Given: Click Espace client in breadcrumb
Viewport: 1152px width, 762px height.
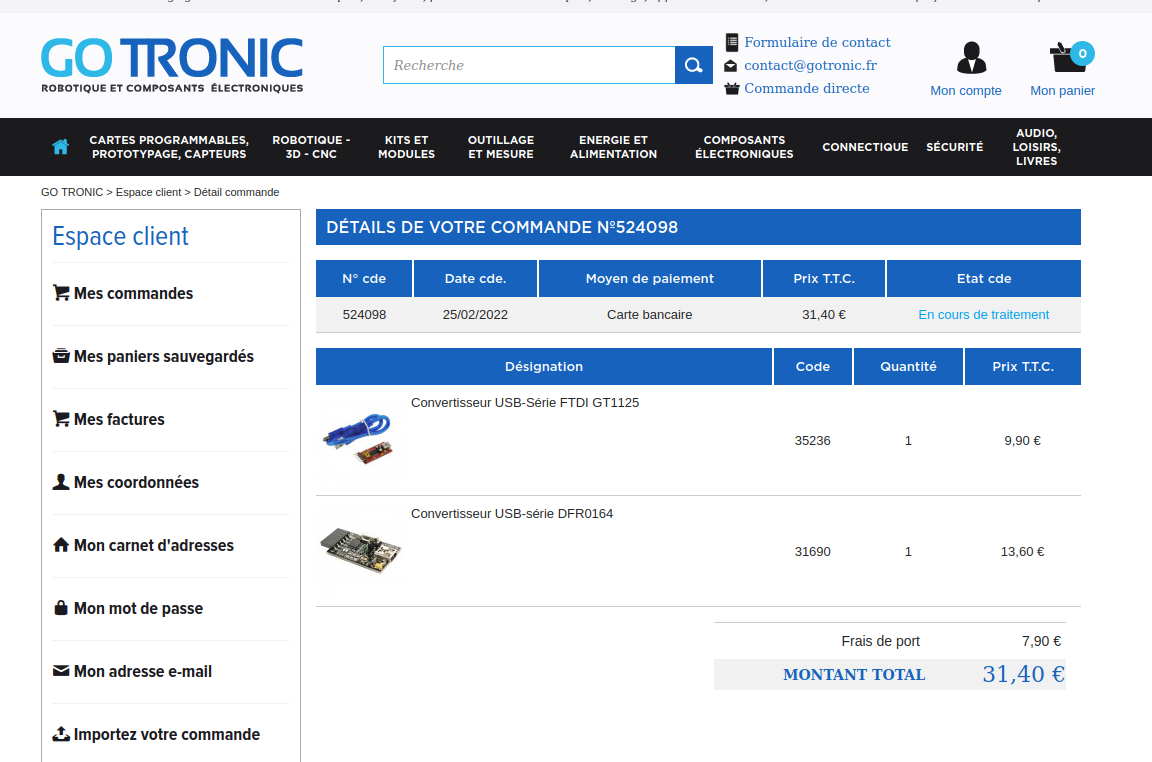Looking at the screenshot, I should pos(148,192).
